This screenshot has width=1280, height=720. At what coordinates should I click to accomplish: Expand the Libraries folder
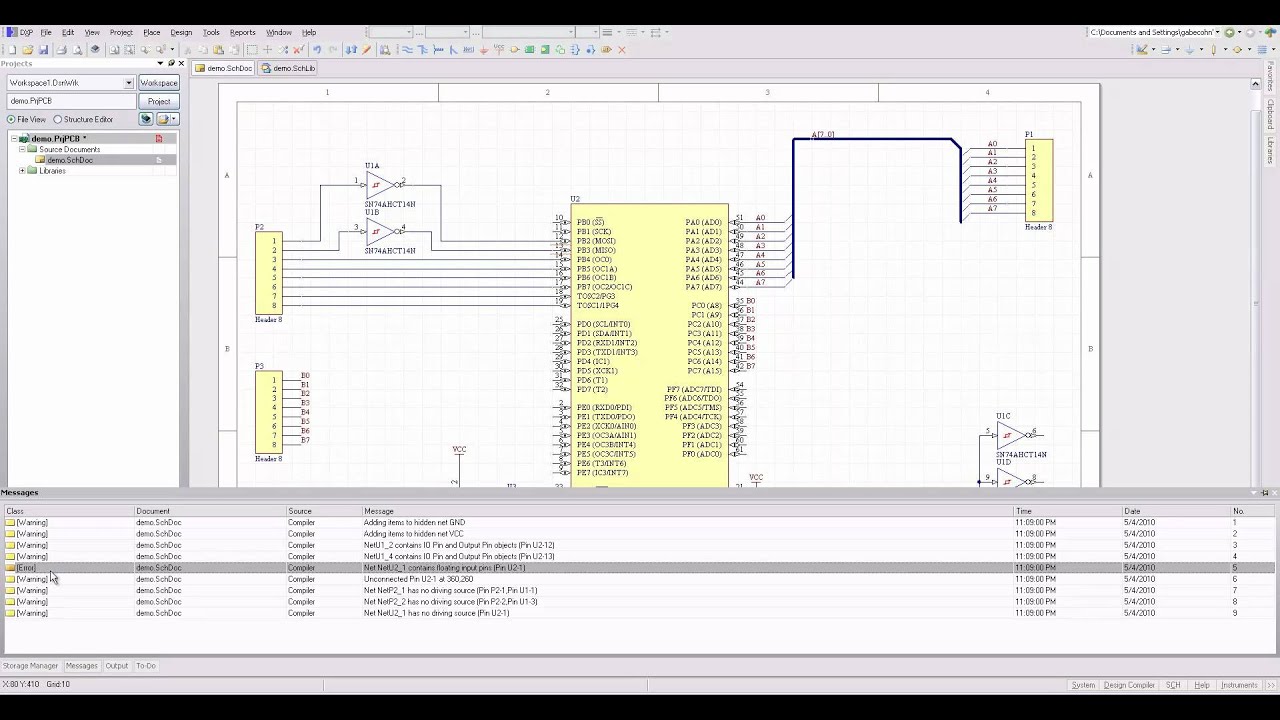pos(22,171)
